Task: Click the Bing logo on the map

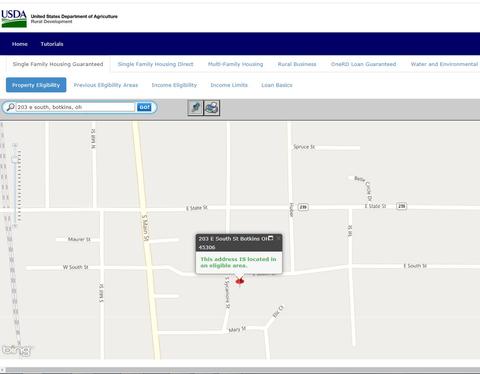Action: click(x=17, y=350)
